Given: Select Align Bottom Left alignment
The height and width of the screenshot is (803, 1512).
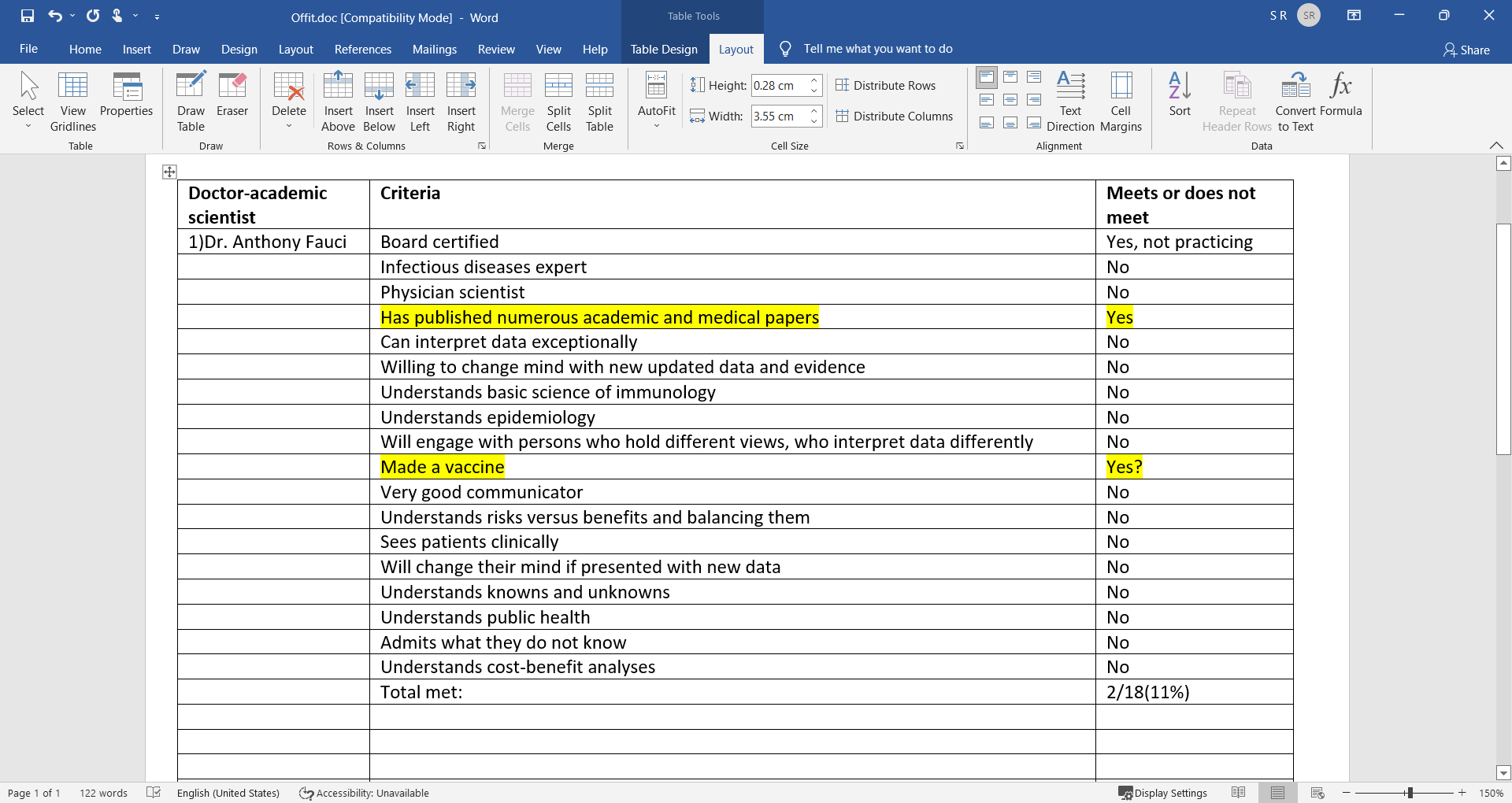Looking at the screenshot, I should [987, 123].
